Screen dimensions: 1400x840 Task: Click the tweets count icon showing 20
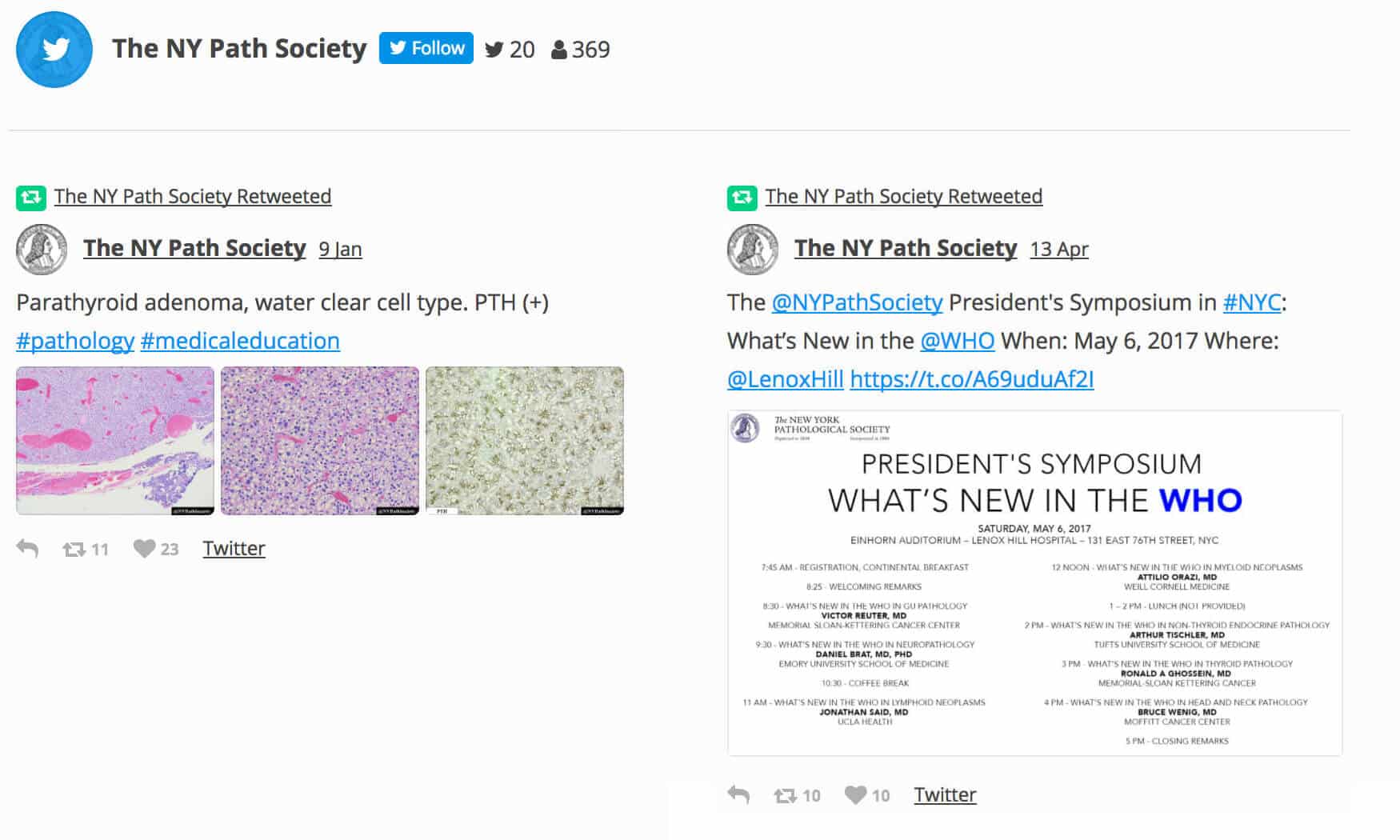[494, 50]
